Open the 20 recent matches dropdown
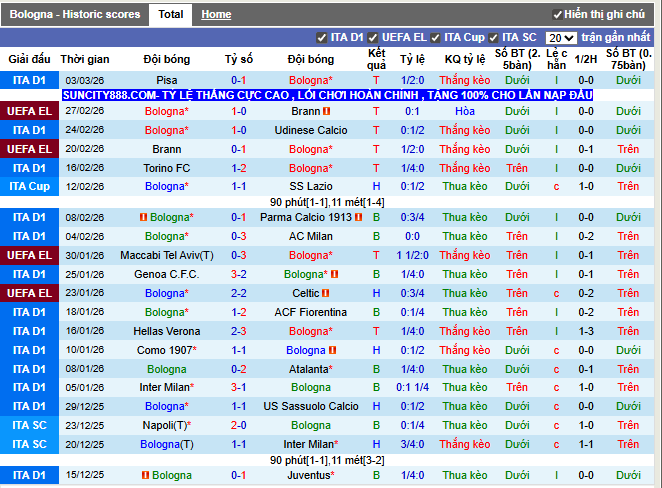Image resolution: width=662 pixels, height=488 pixels. click(x=561, y=38)
